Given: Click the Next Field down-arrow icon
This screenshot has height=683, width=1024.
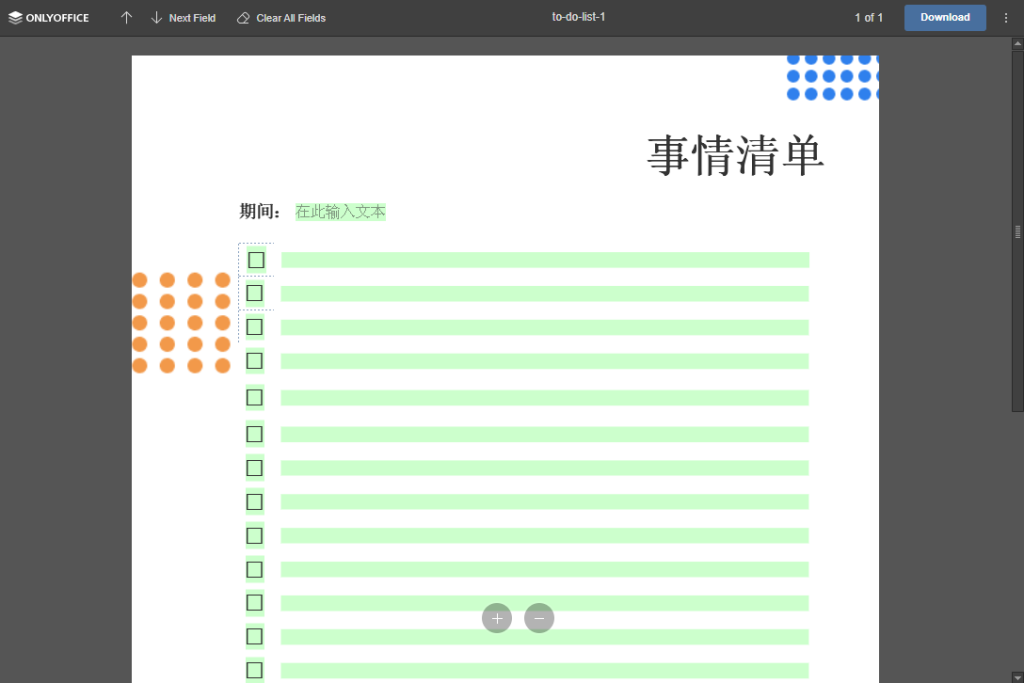Looking at the screenshot, I should coord(157,17).
